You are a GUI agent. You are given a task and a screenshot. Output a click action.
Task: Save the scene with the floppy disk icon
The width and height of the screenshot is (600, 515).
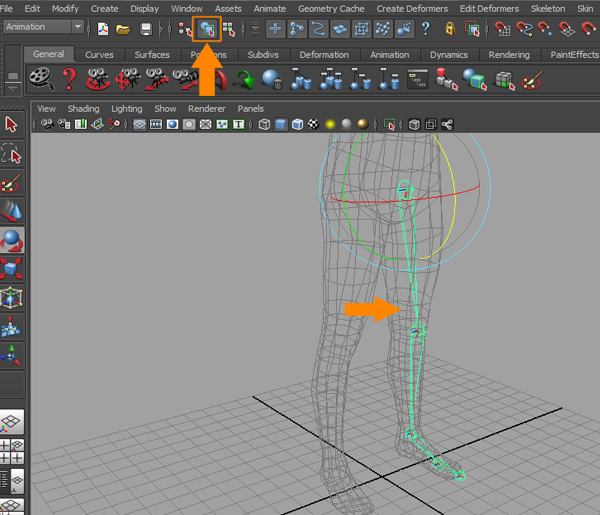(x=146, y=29)
